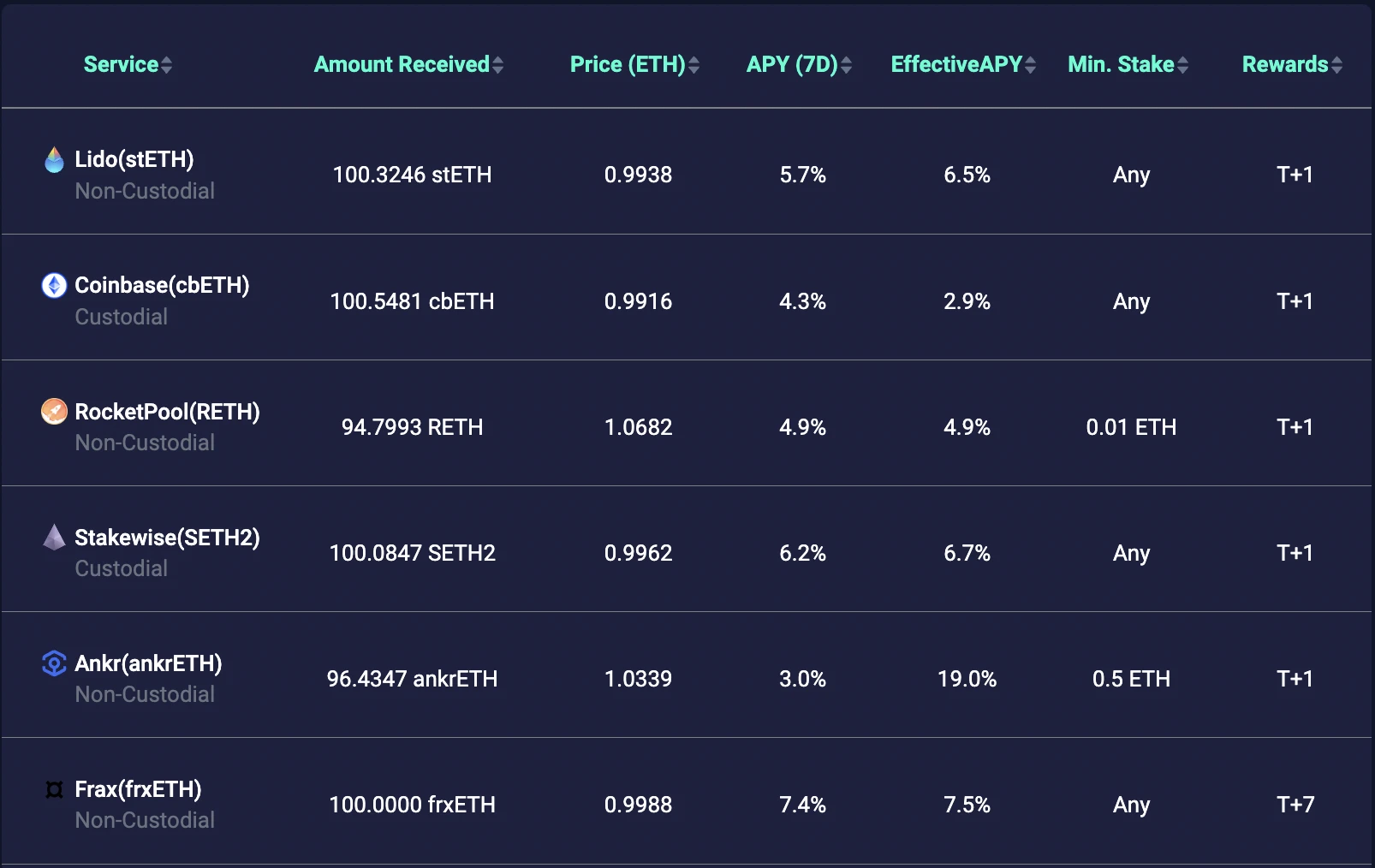Image resolution: width=1375 pixels, height=868 pixels.
Task: Sort table by Service column arrows
Action: [167, 65]
